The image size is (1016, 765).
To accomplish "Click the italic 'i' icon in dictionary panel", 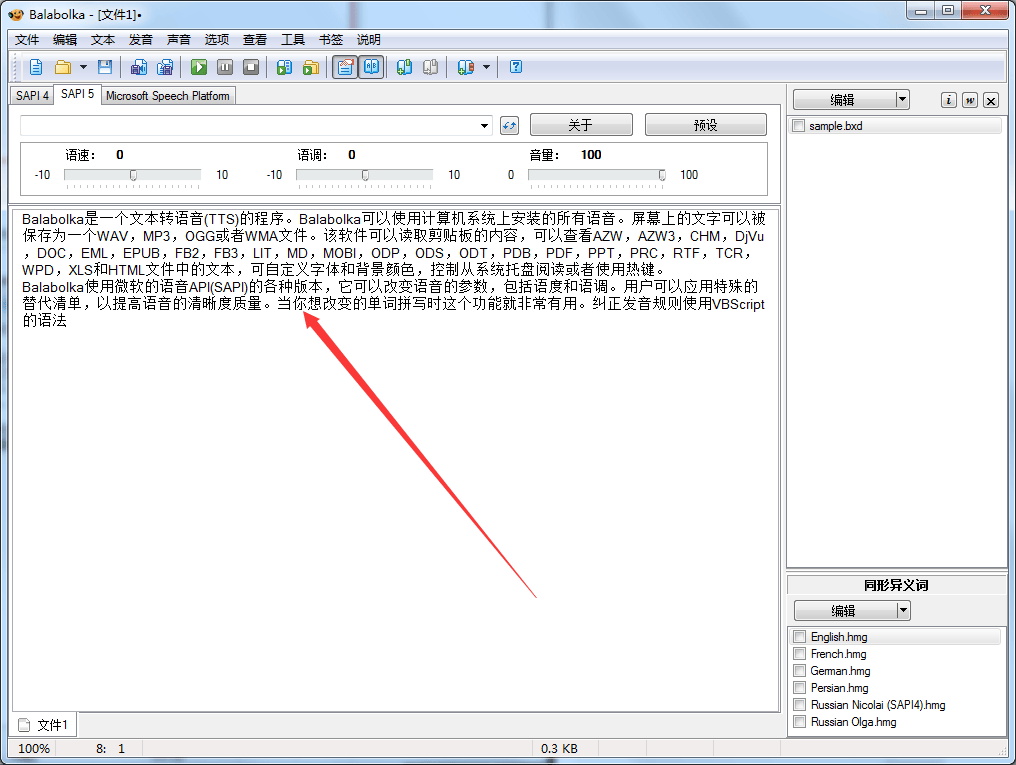I will pos(949,100).
